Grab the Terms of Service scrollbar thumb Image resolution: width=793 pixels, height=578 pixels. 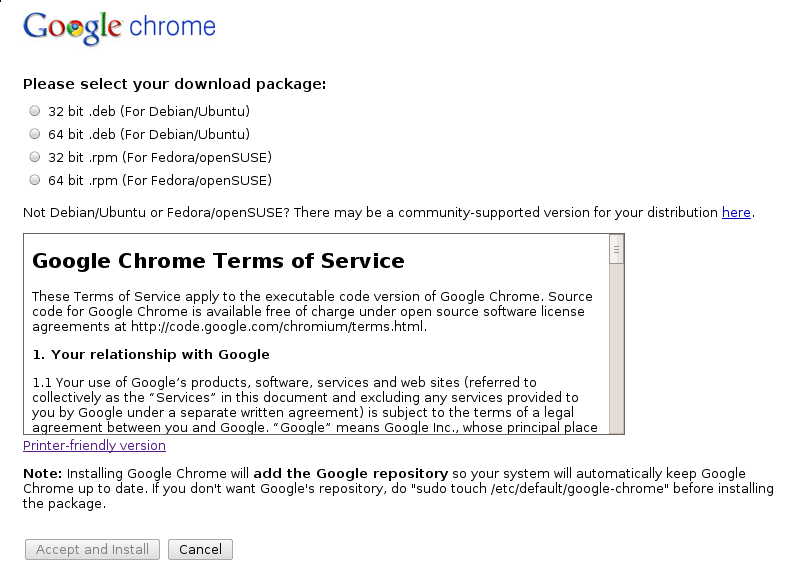[616, 249]
